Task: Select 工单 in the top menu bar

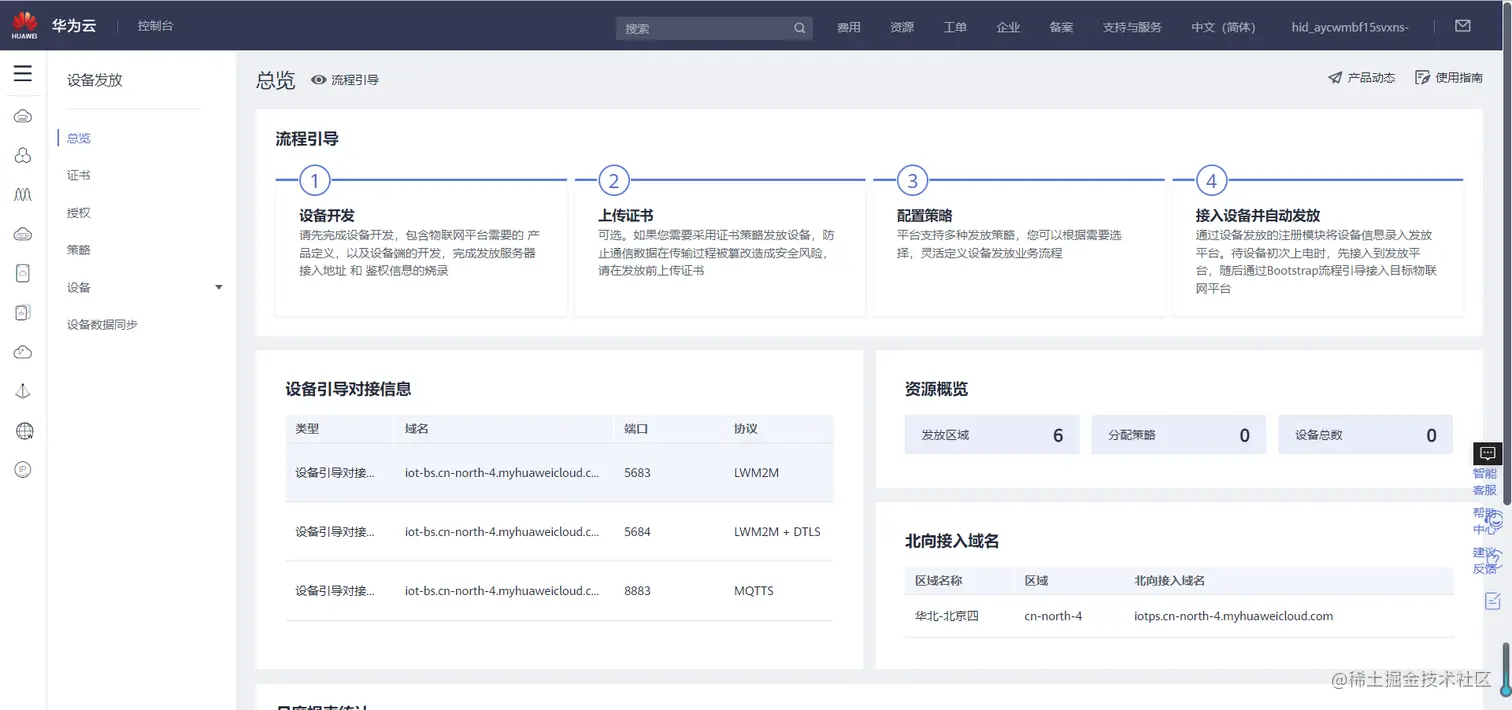Action: [954, 27]
